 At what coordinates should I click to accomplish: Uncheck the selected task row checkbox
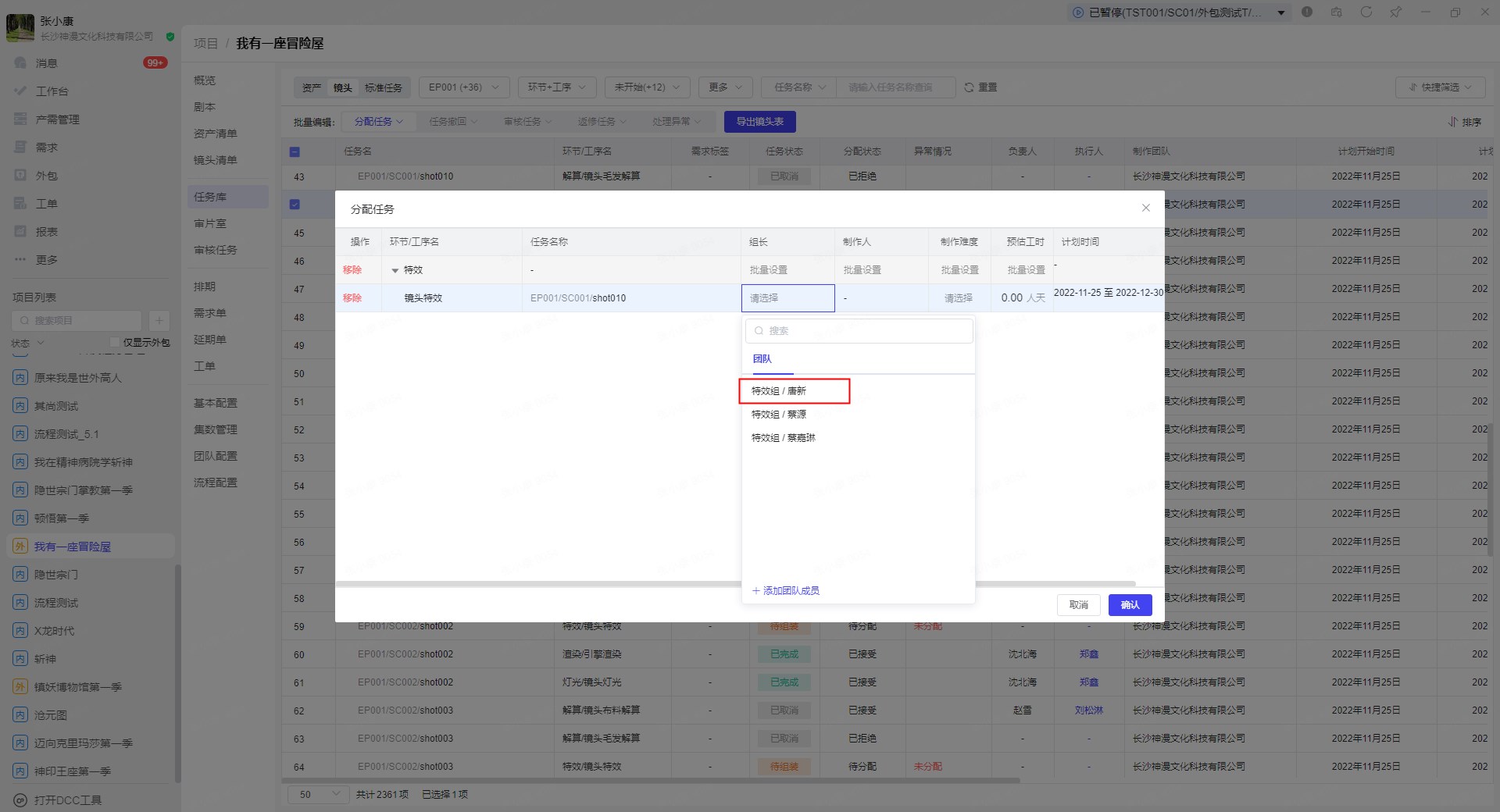tap(295, 205)
